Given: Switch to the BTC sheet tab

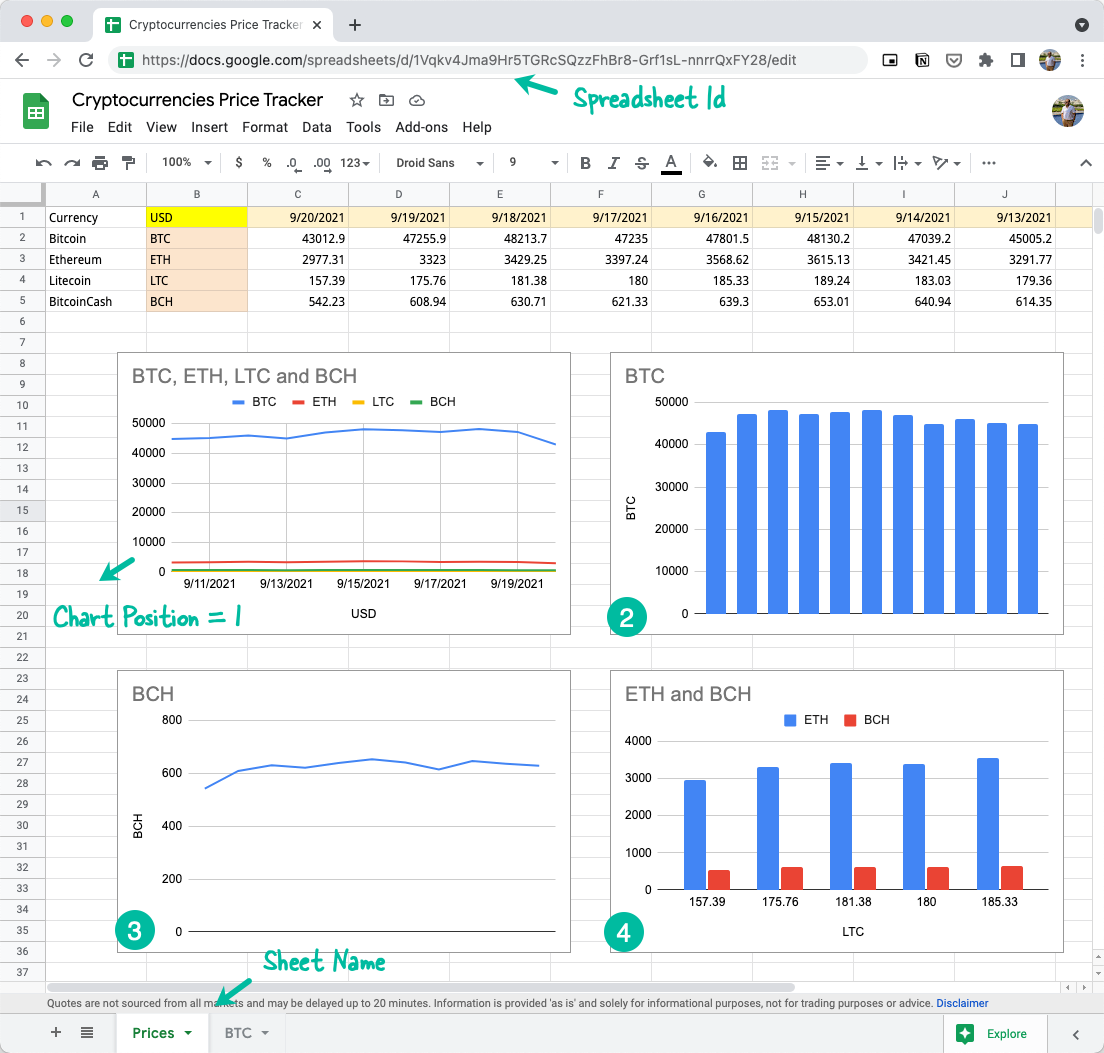Looking at the screenshot, I should coord(238,1034).
